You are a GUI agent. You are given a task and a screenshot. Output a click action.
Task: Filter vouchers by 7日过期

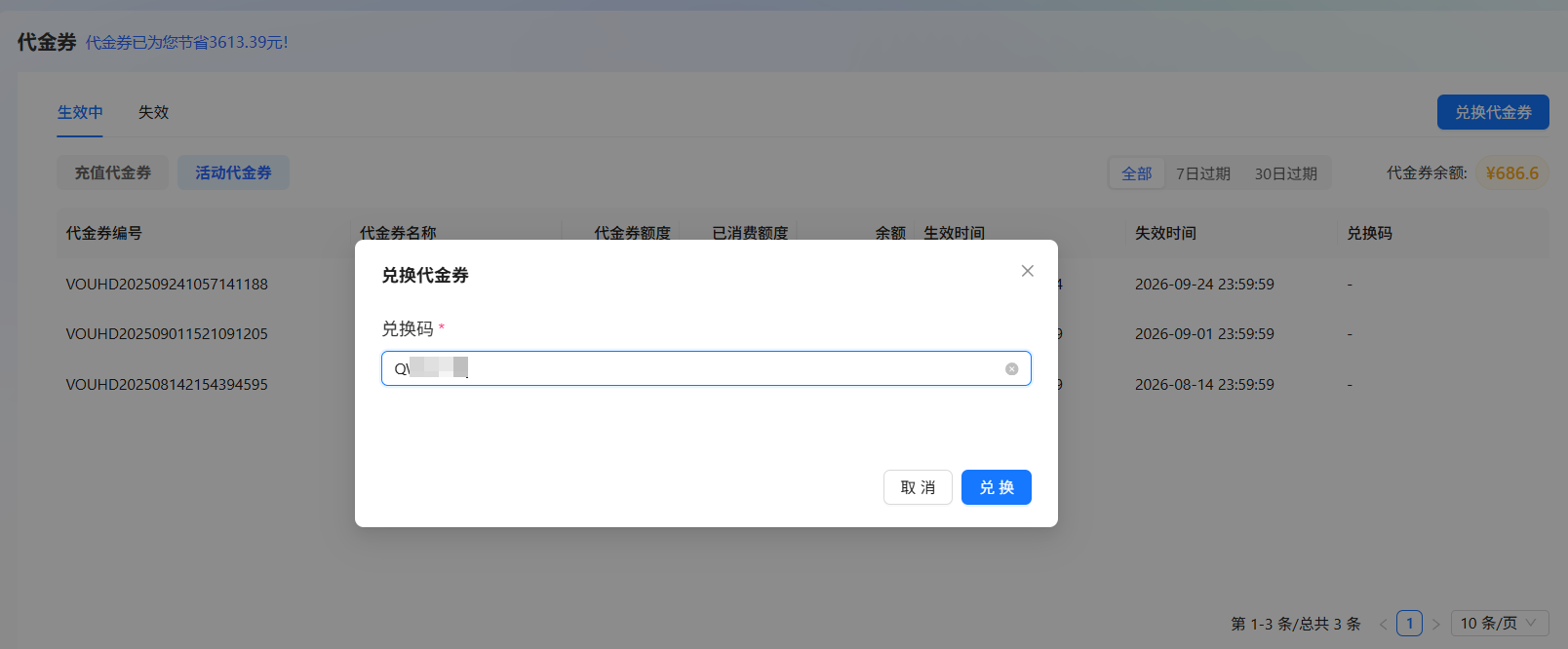coord(1202,173)
